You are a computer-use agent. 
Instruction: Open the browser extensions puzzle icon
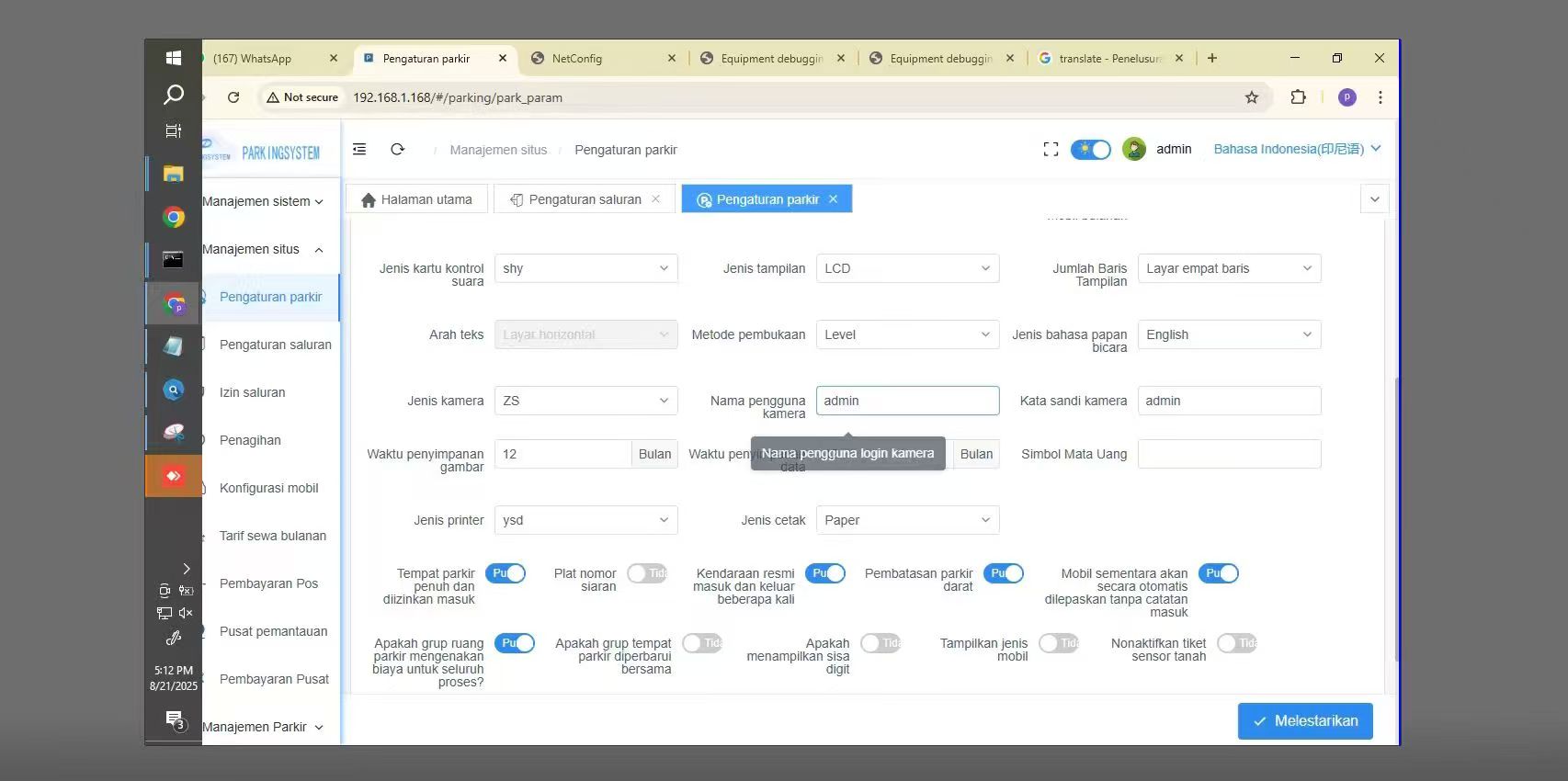click(1298, 96)
